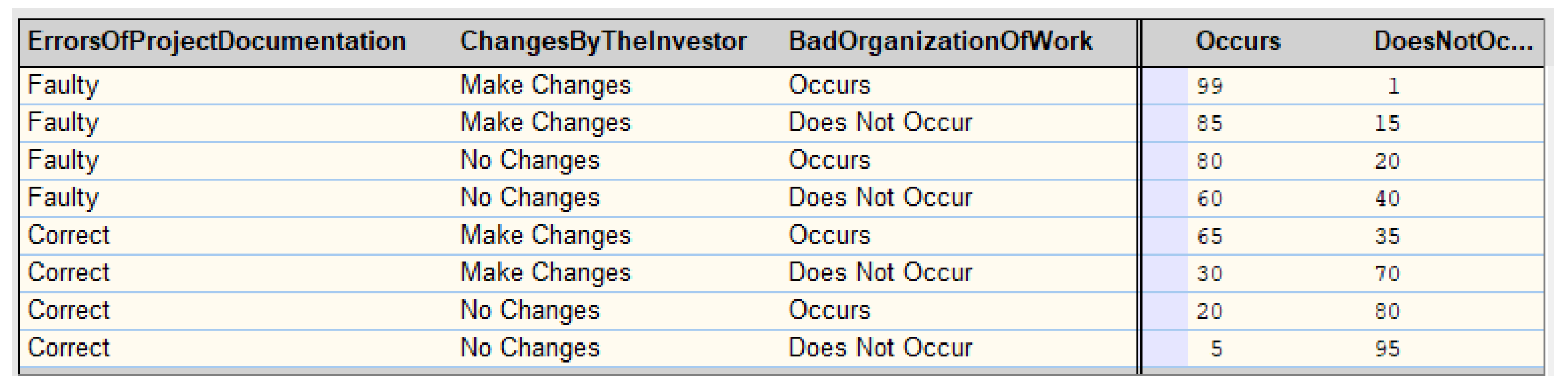The image size is (1568, 391).
Task: Click Does Not Occur in the second row
Action: (880, 122)
